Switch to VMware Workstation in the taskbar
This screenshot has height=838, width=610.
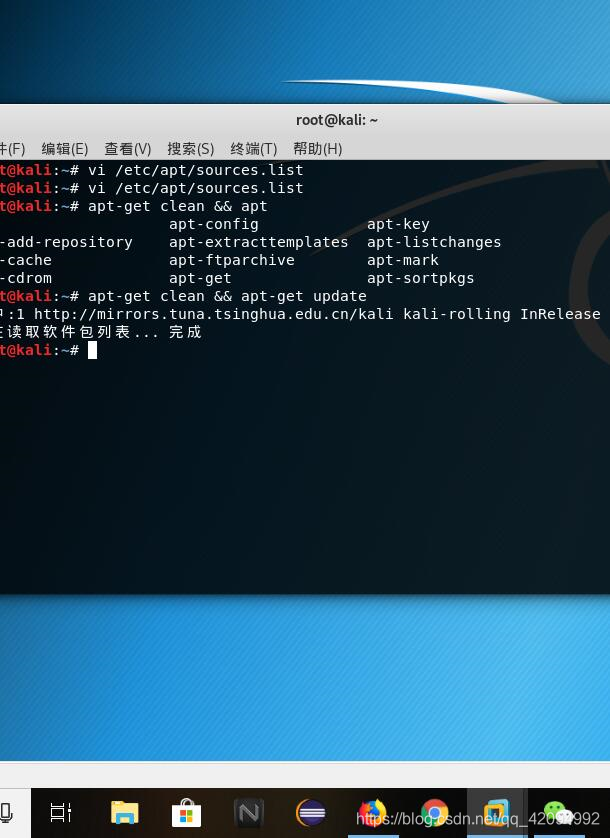click(x=497, y=813)
